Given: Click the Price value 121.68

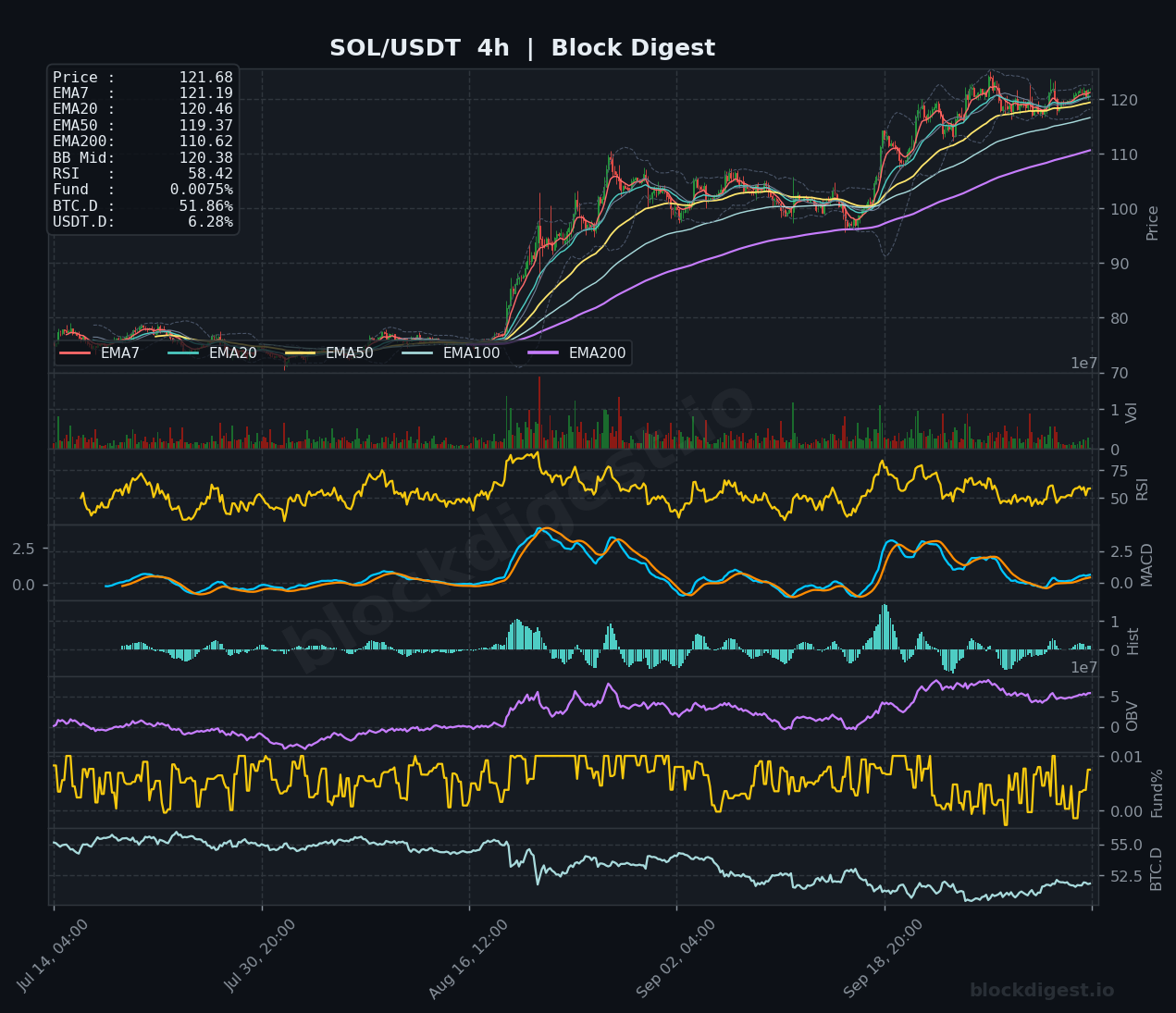Looking at the screenshot, I should pos(205,78).
